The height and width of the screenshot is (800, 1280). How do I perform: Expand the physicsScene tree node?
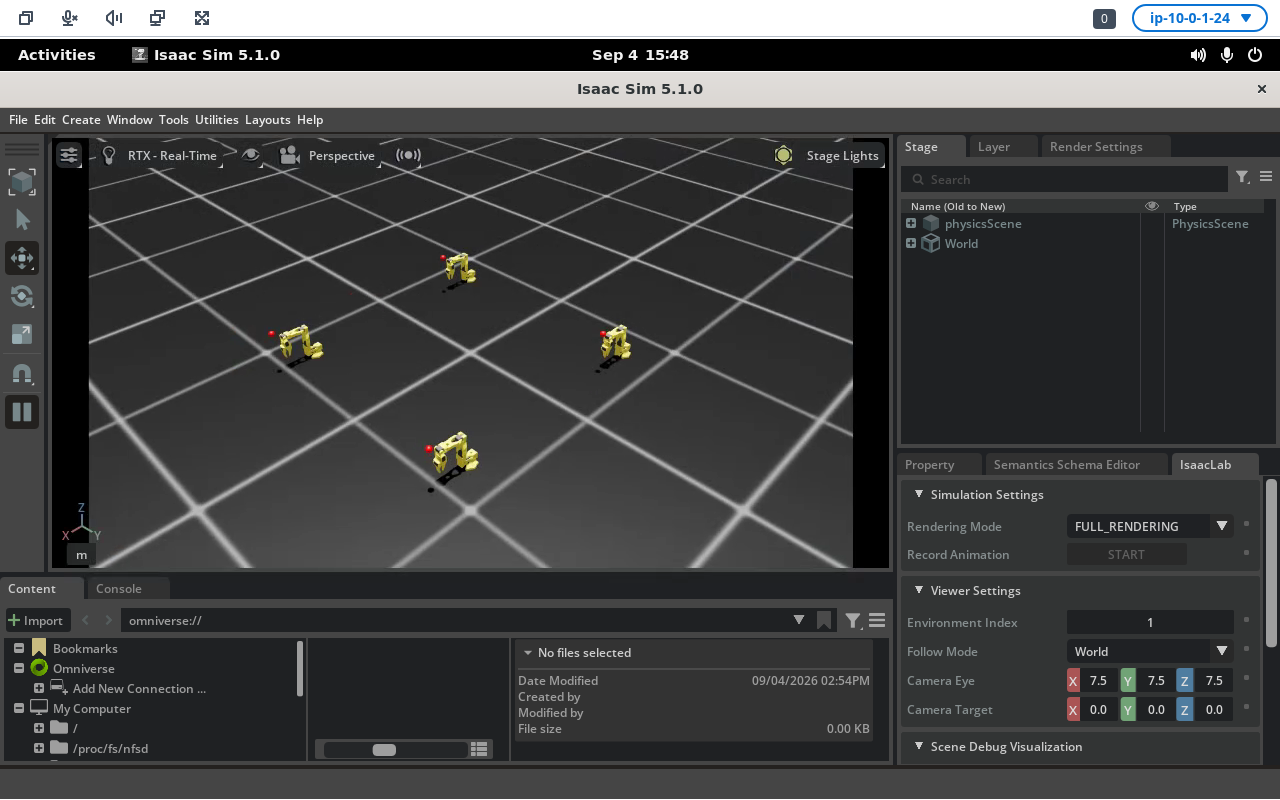911,223
